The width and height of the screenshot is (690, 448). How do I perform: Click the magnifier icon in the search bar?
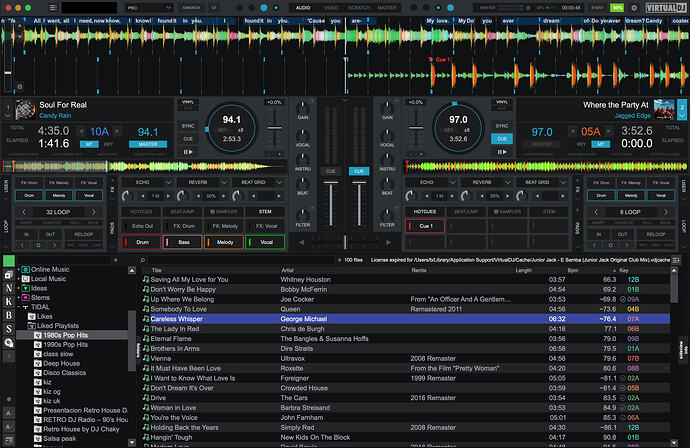coord(143,260)
